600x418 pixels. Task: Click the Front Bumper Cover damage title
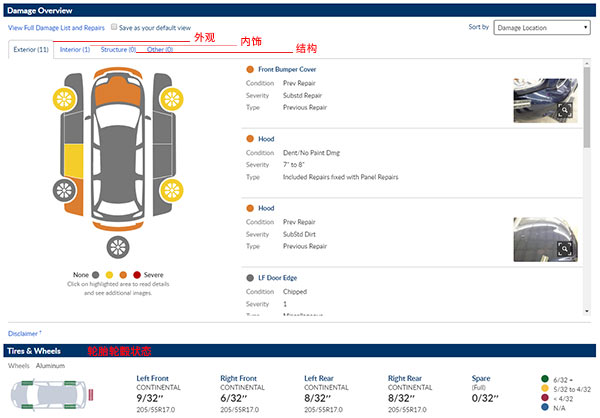tap(287, 69)
